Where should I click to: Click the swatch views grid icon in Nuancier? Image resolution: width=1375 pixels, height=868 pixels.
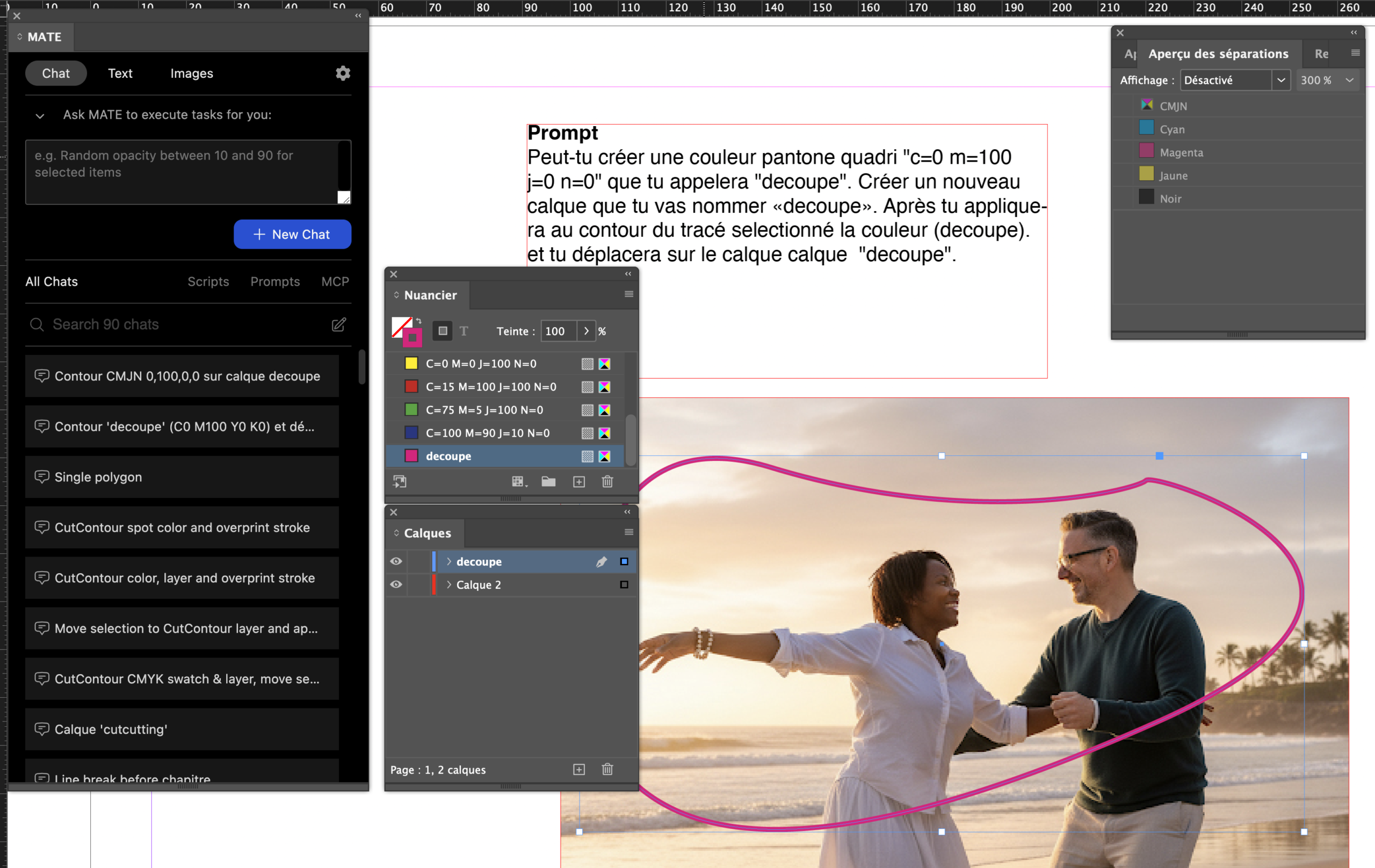point(517,481)
